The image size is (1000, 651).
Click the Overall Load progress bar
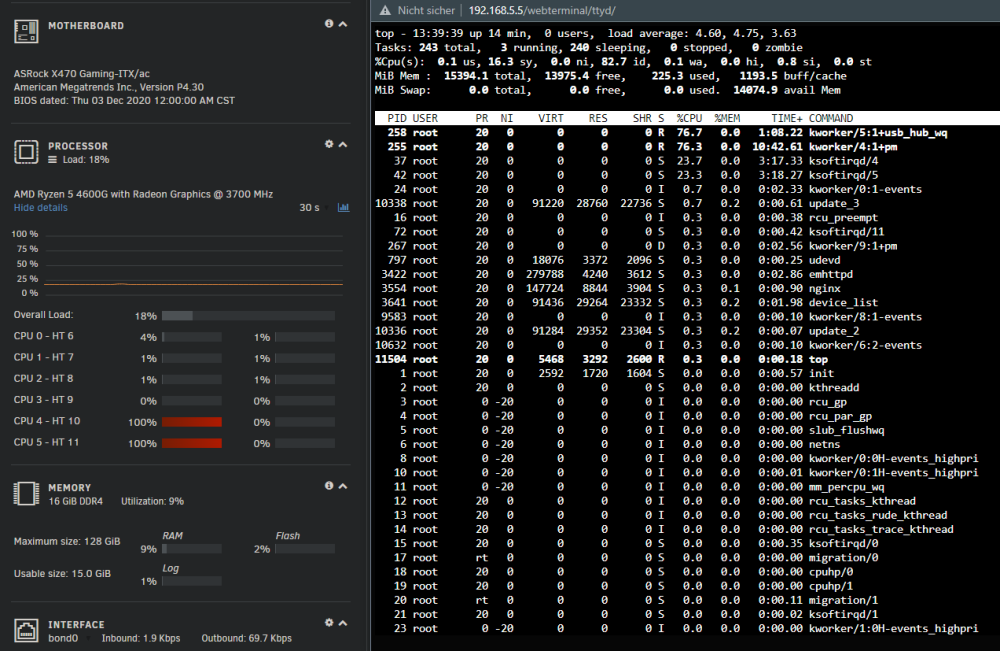248,316
